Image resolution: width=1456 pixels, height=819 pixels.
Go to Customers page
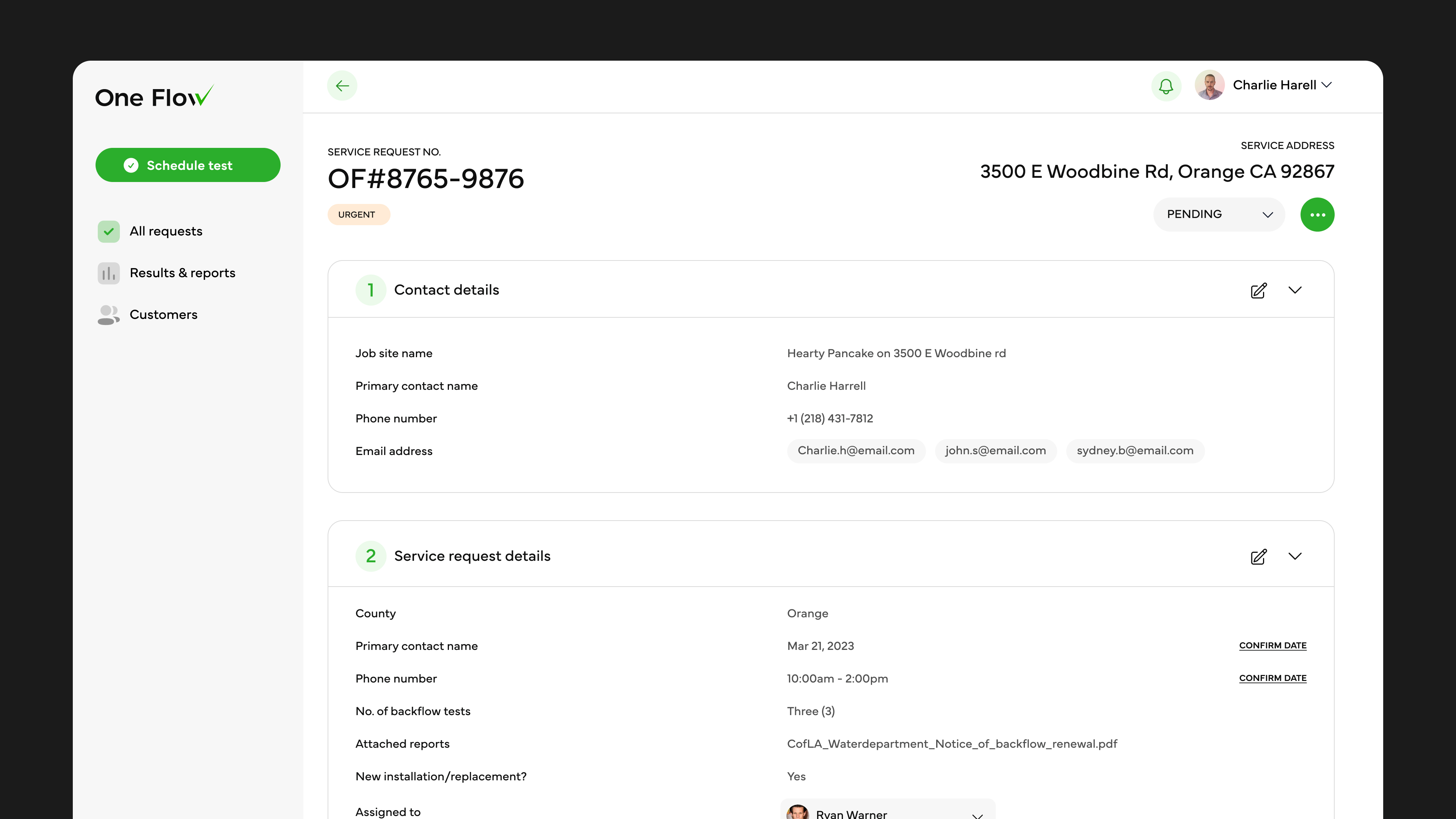(163, 315)
